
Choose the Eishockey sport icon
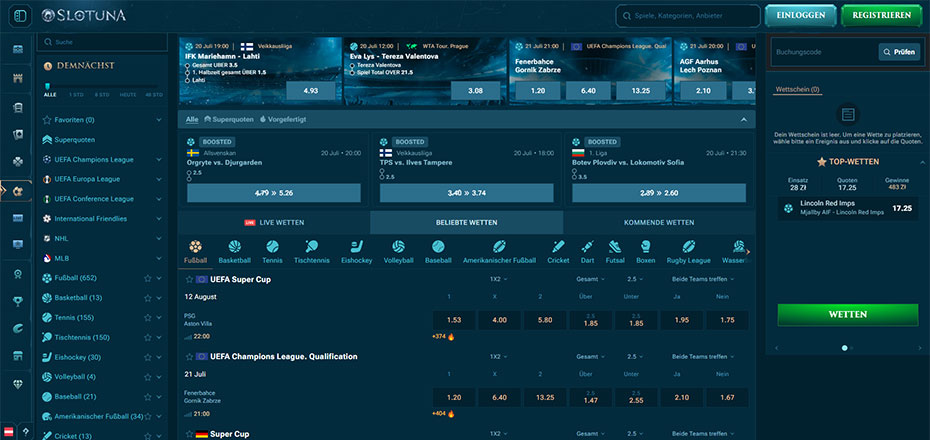click(356, 246)
